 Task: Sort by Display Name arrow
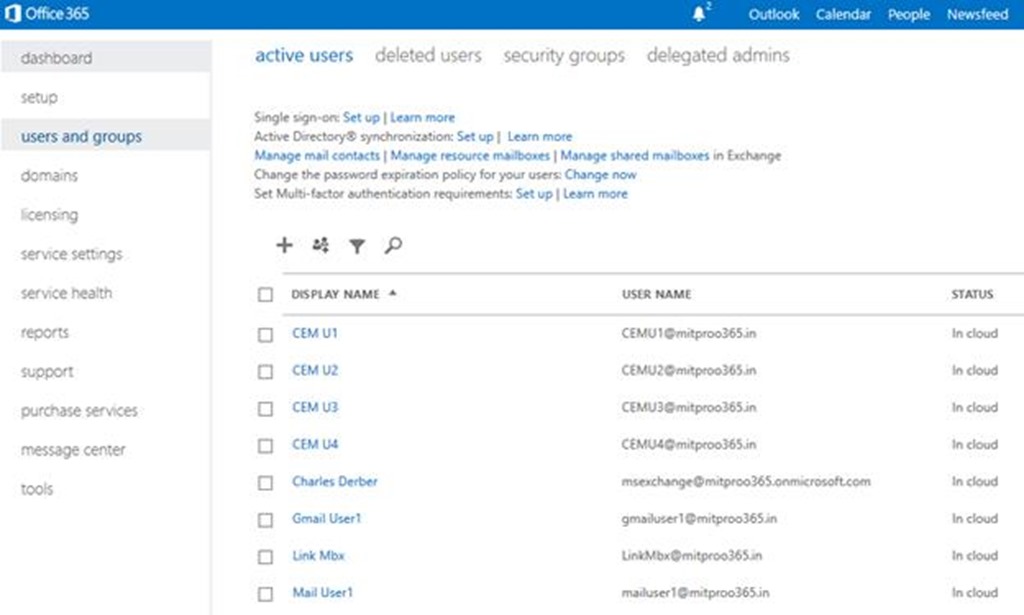[x=392, y=293]
